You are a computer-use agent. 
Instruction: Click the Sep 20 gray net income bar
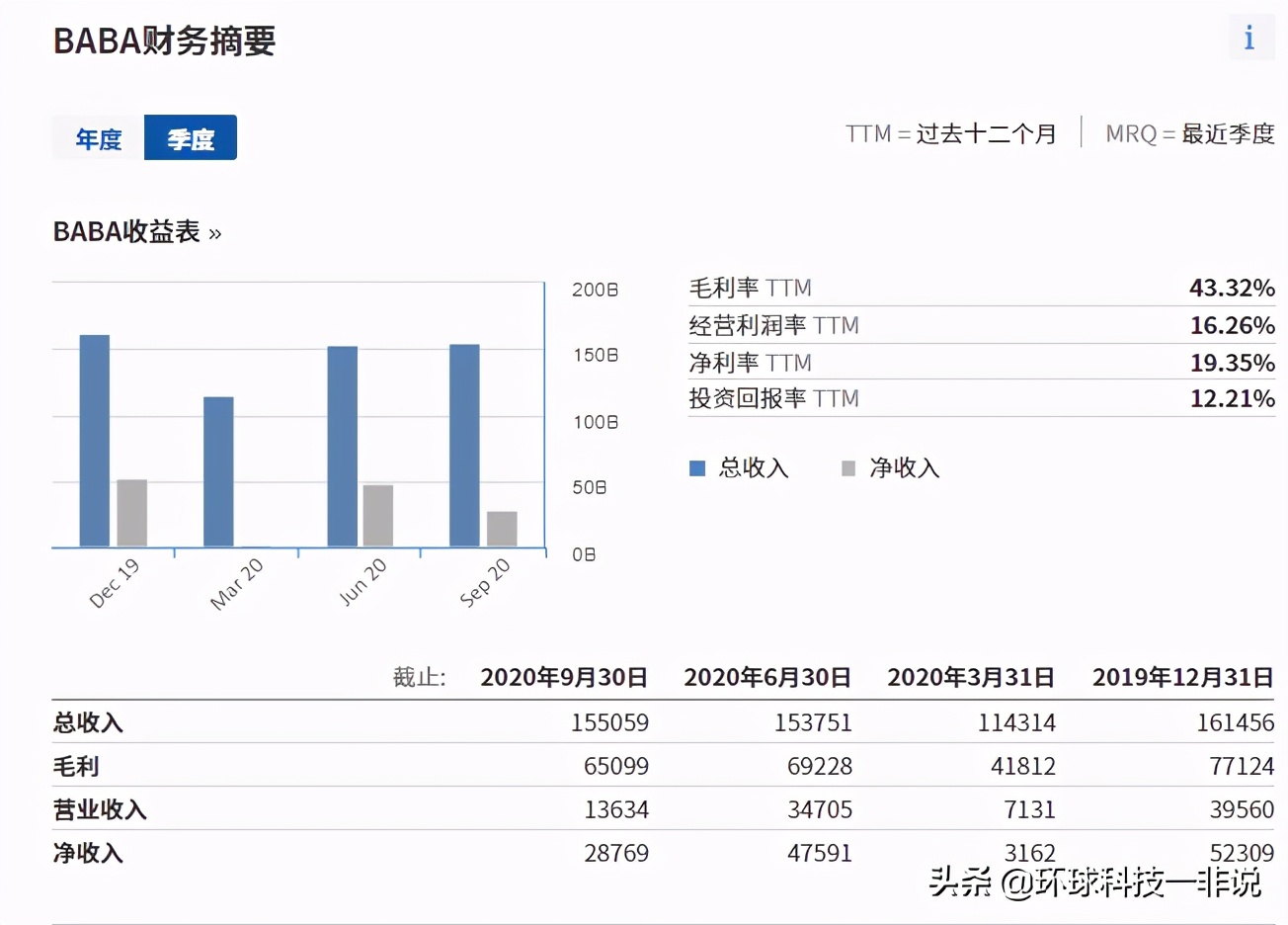502,529
